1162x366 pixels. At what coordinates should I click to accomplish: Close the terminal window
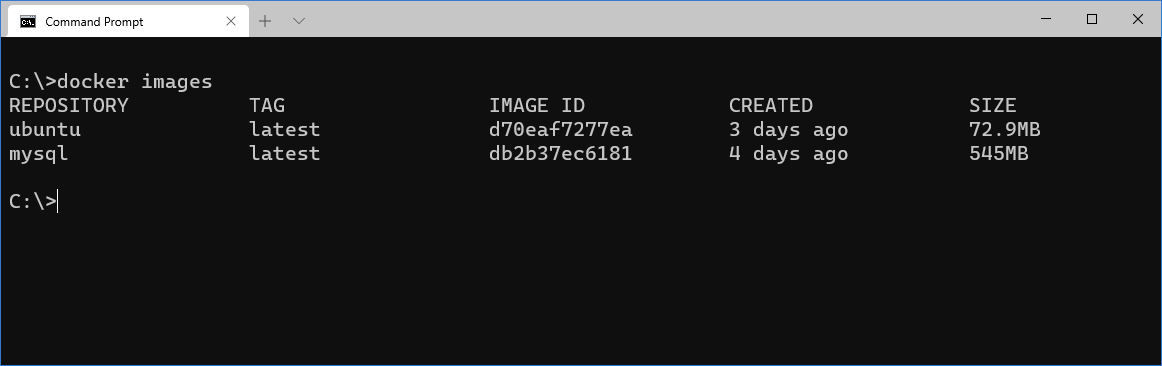[x=1138, y=20]
